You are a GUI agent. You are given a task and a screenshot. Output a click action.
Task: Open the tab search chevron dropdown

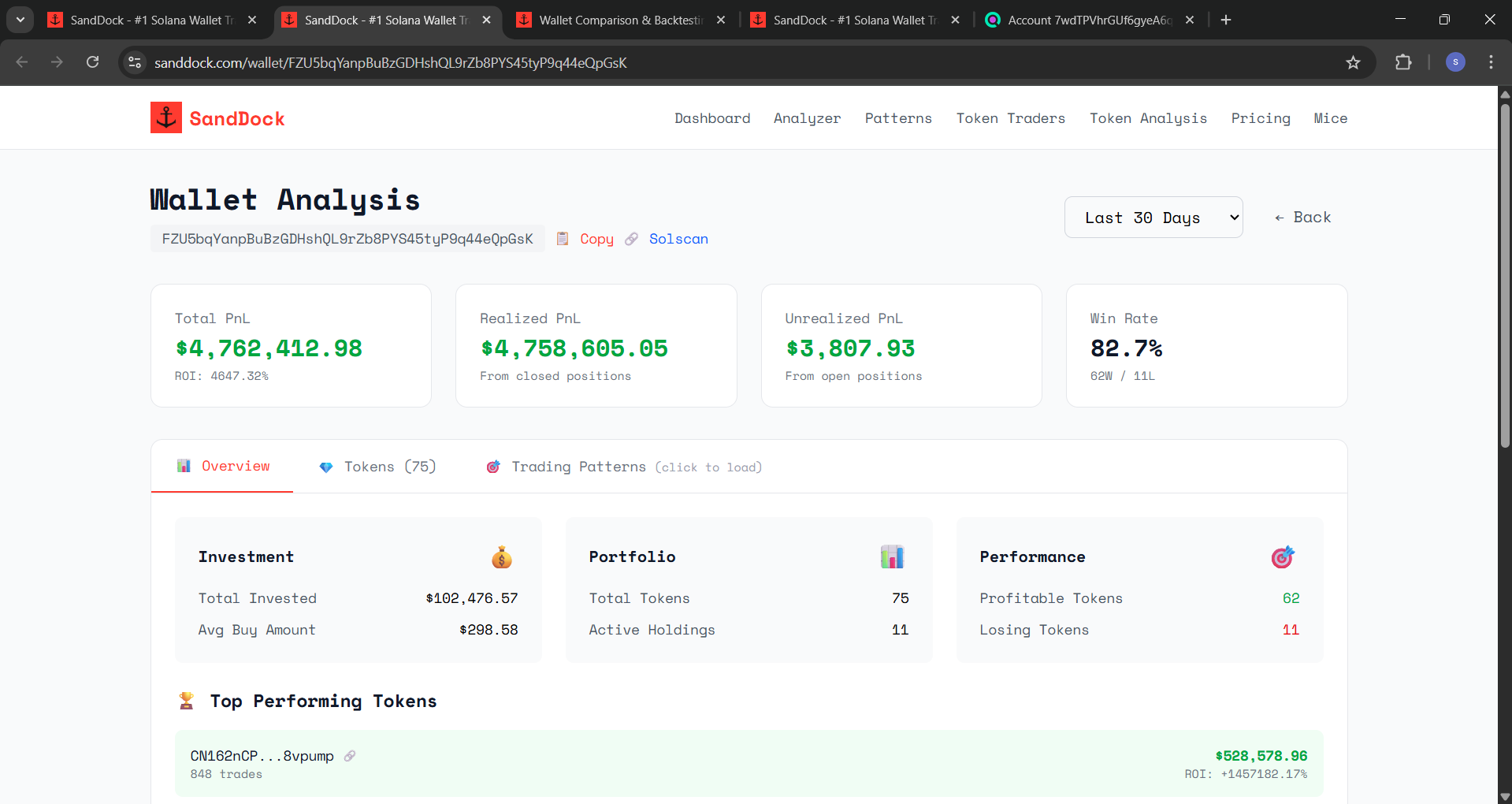click(x=20, y=20)
